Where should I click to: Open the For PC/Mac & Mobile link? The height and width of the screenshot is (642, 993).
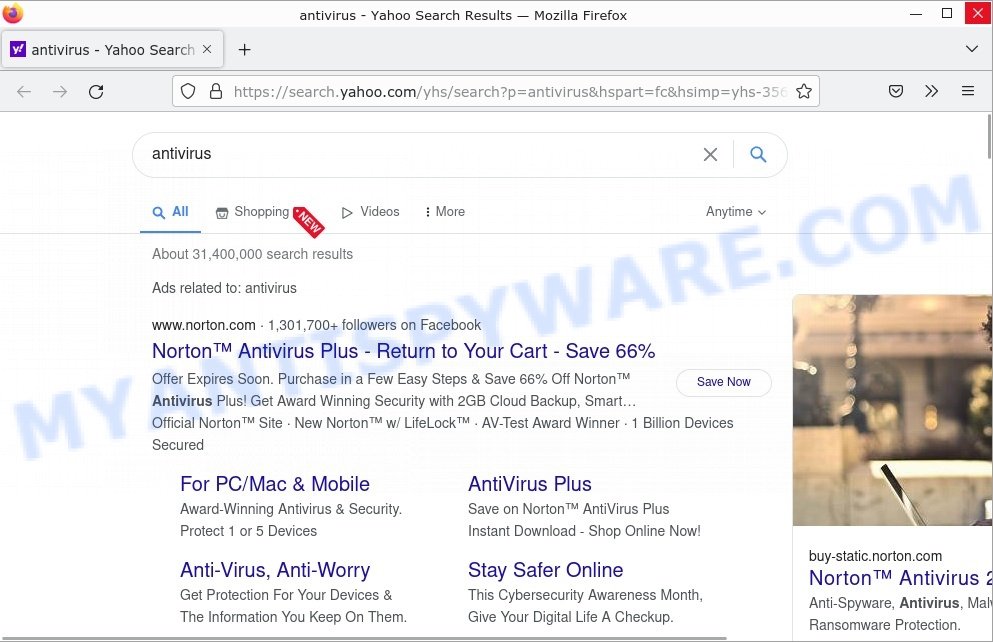point(275,484)
